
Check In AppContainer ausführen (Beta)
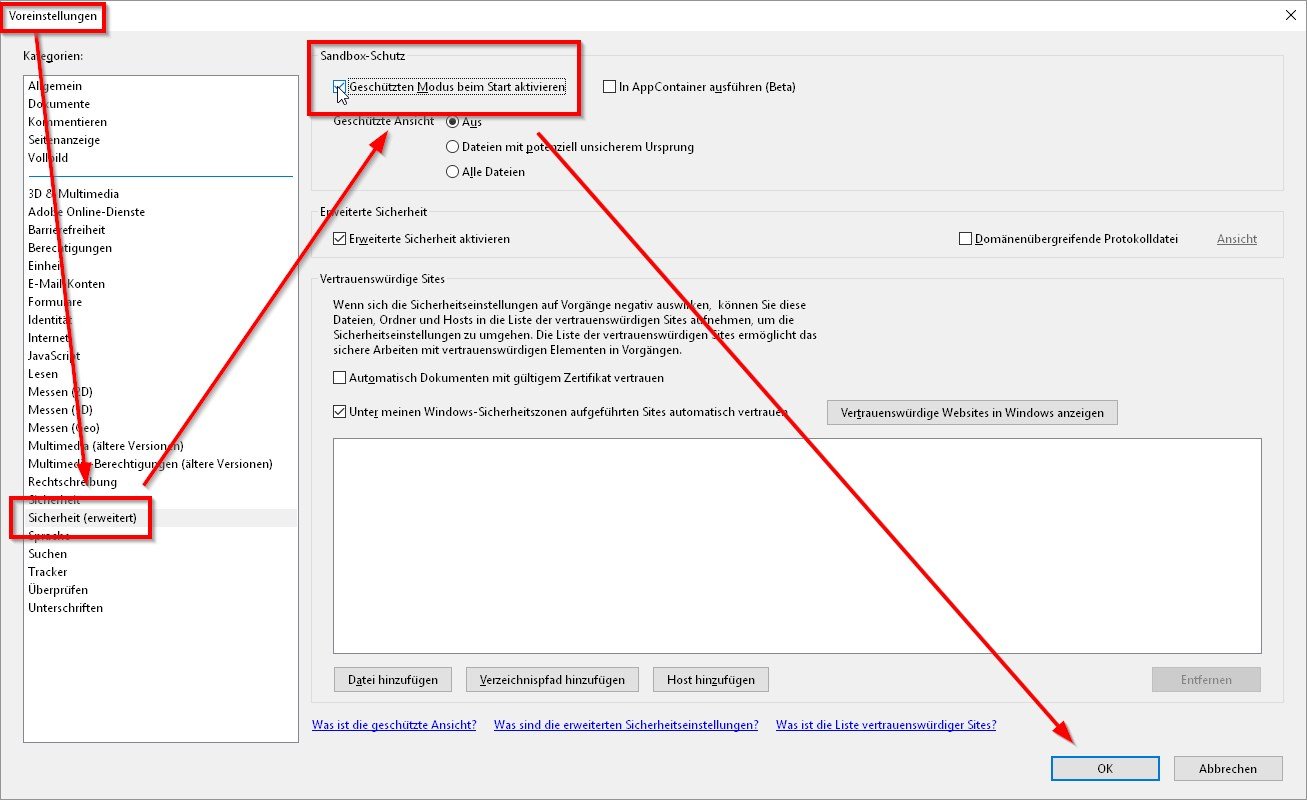[x=609, y=87]
